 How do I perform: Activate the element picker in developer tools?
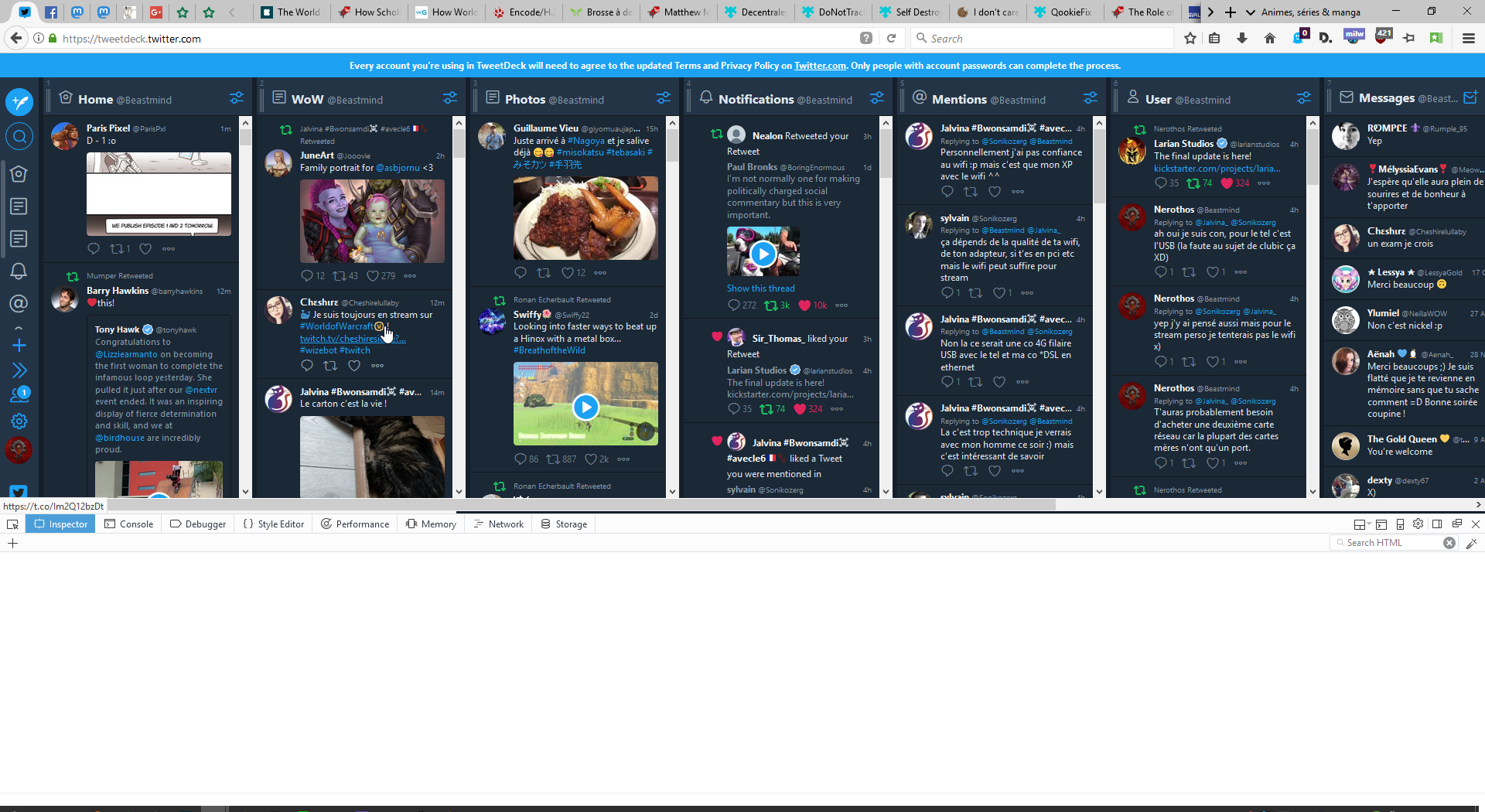click(x=12, y=524)
